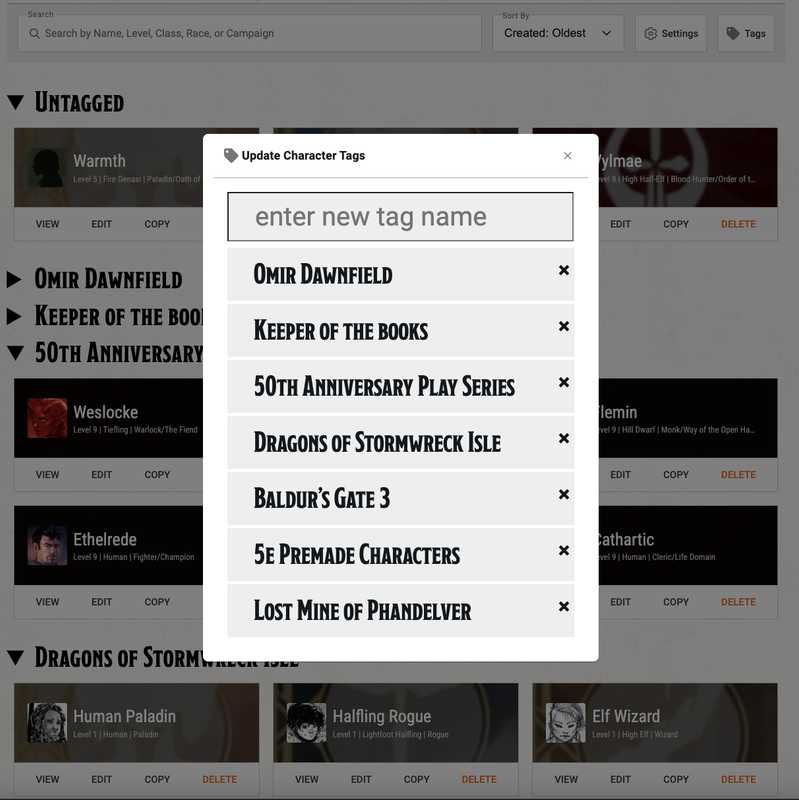Edit the Halfling Rogue character

click(361, 780)
